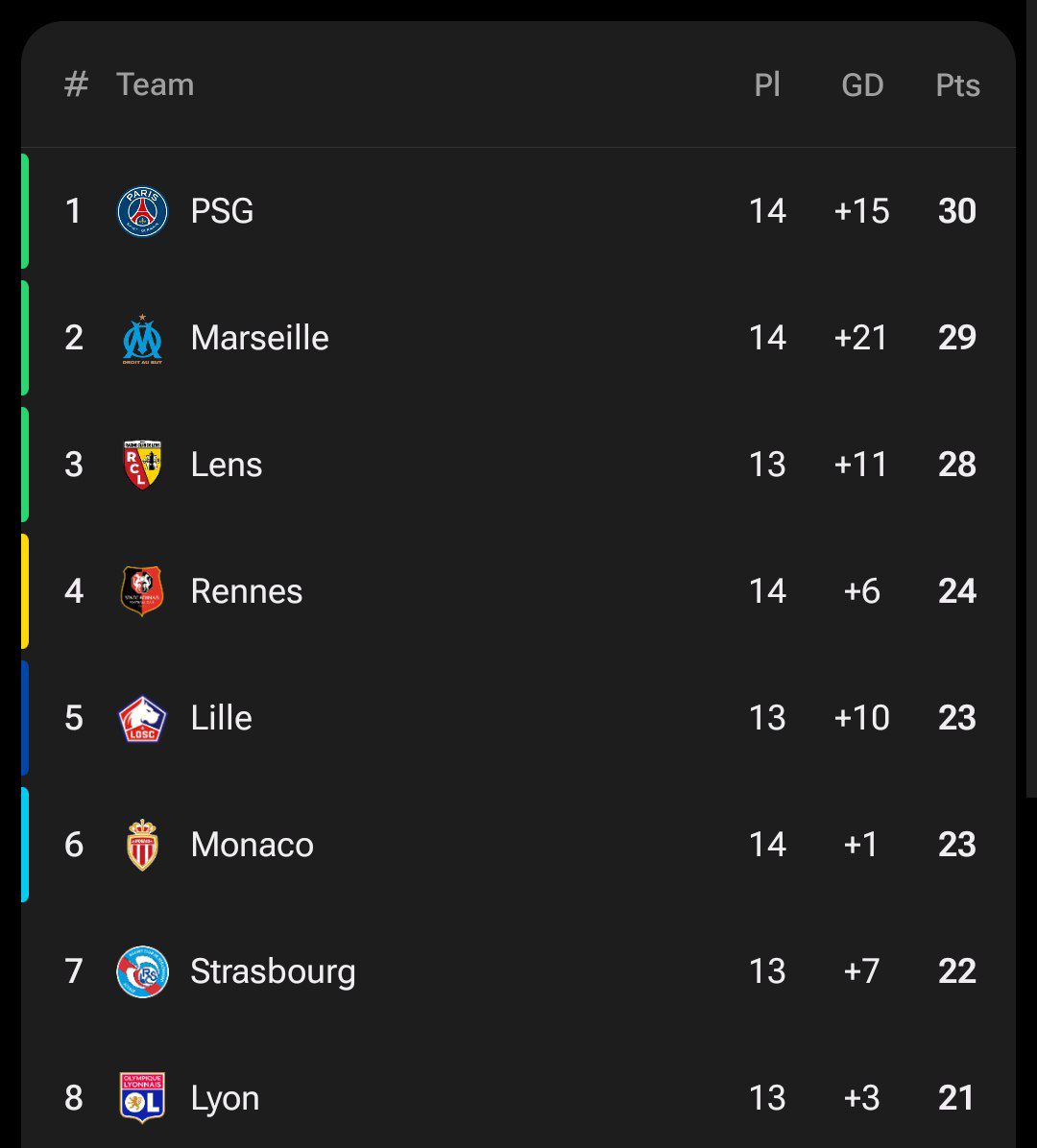
Task: Click the Lyon club logo
Action: click(142, 1097)
